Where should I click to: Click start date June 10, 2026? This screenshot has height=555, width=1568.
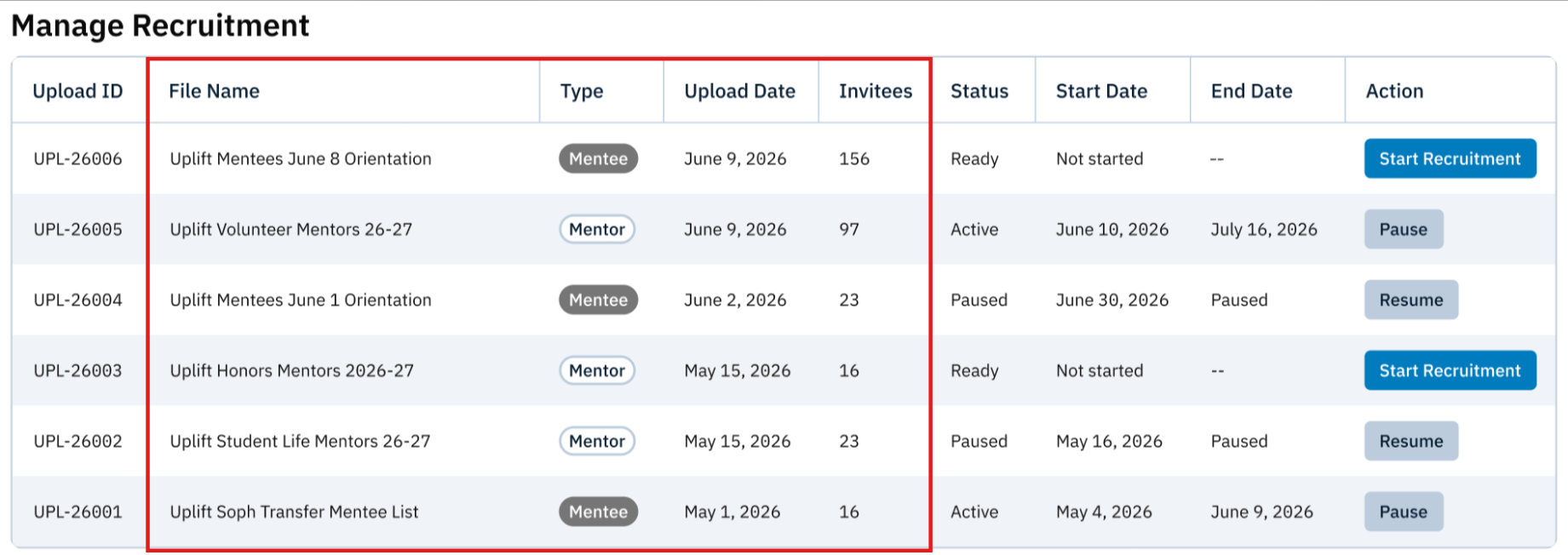pos(1112,229)
